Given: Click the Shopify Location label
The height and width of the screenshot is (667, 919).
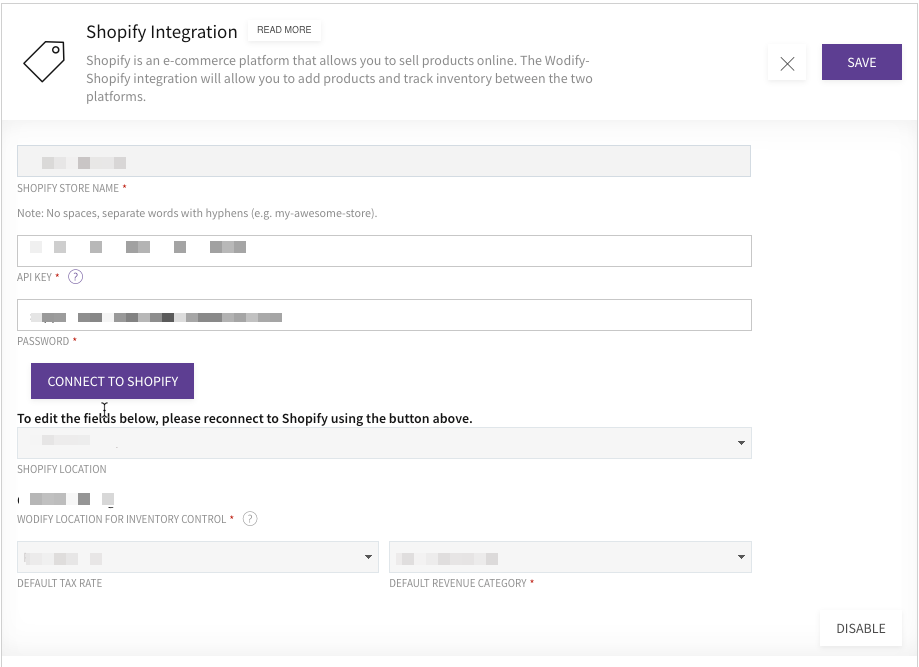Looking at the screenshot, I should point(62,469).
